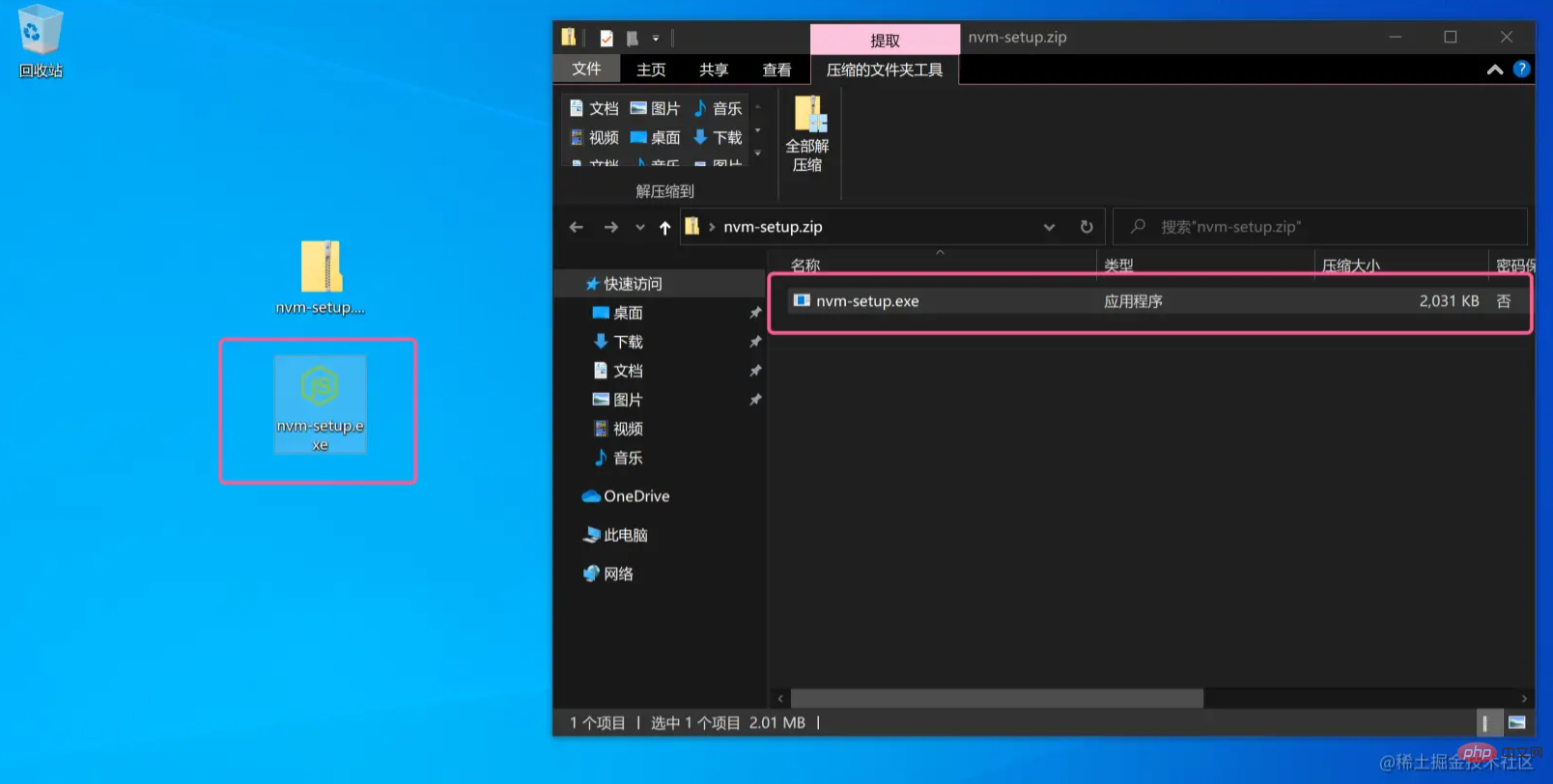Open the 文件 menu tab
Image resolution: width=1553 pixels, height=784 pixels.
[x=586, y=69]
